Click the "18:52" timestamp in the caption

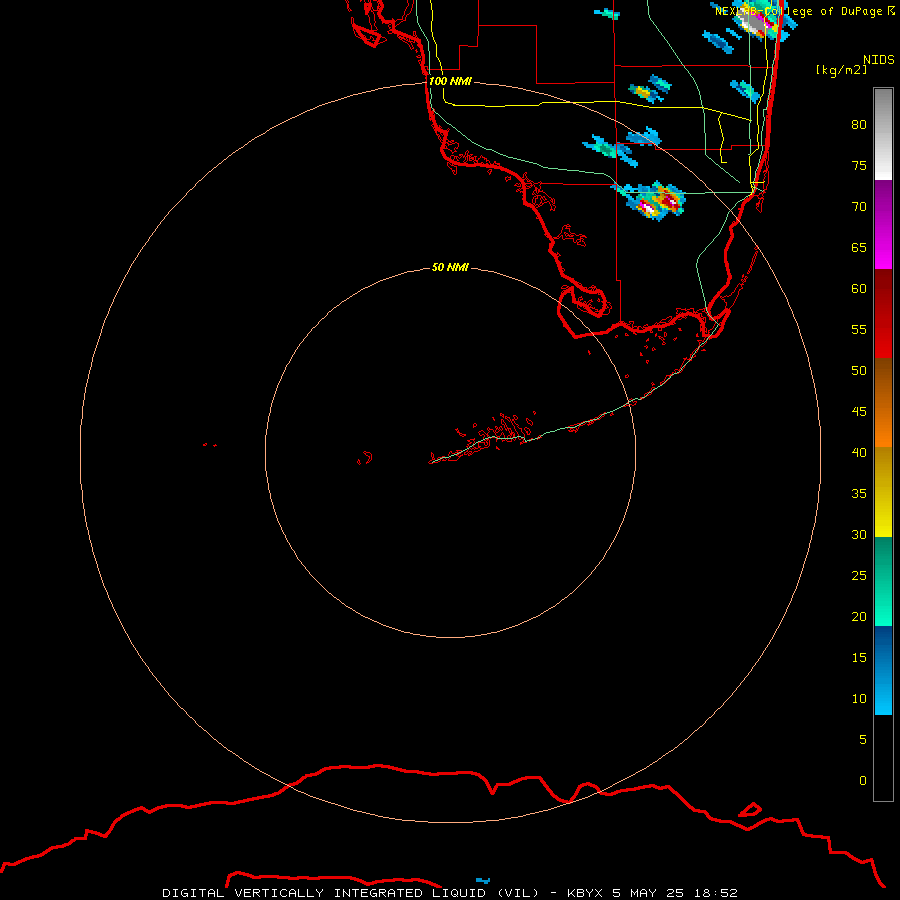point(715,893)
